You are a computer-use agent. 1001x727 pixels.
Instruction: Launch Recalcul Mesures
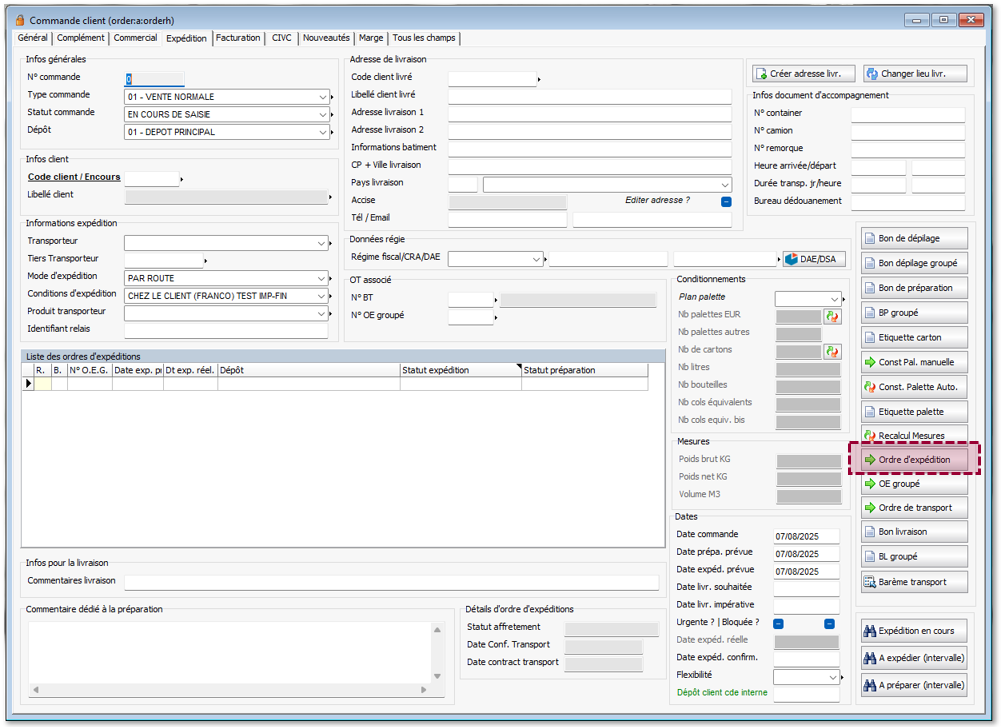coord(914,436)
